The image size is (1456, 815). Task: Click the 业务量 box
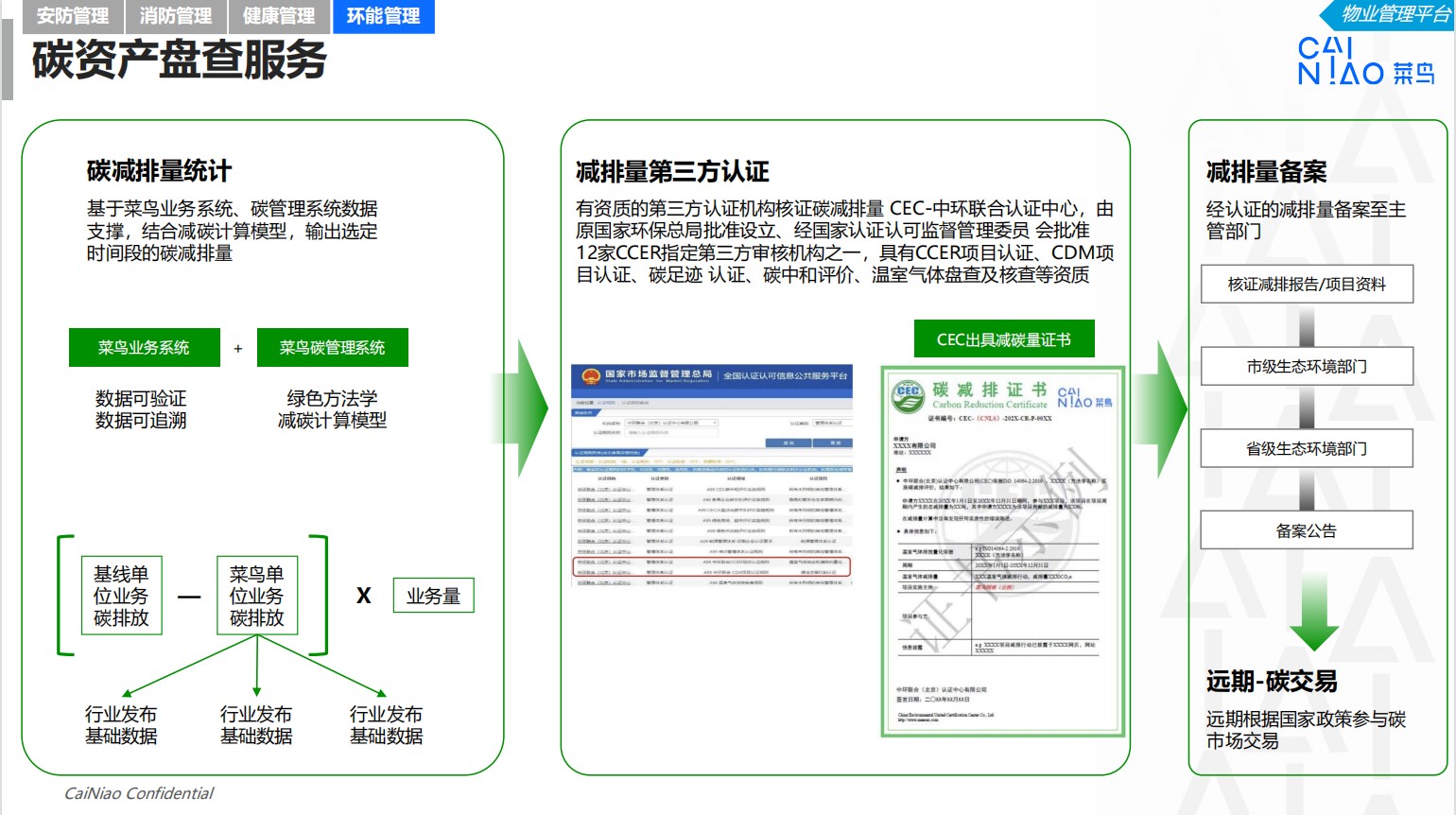pos(434,597)
